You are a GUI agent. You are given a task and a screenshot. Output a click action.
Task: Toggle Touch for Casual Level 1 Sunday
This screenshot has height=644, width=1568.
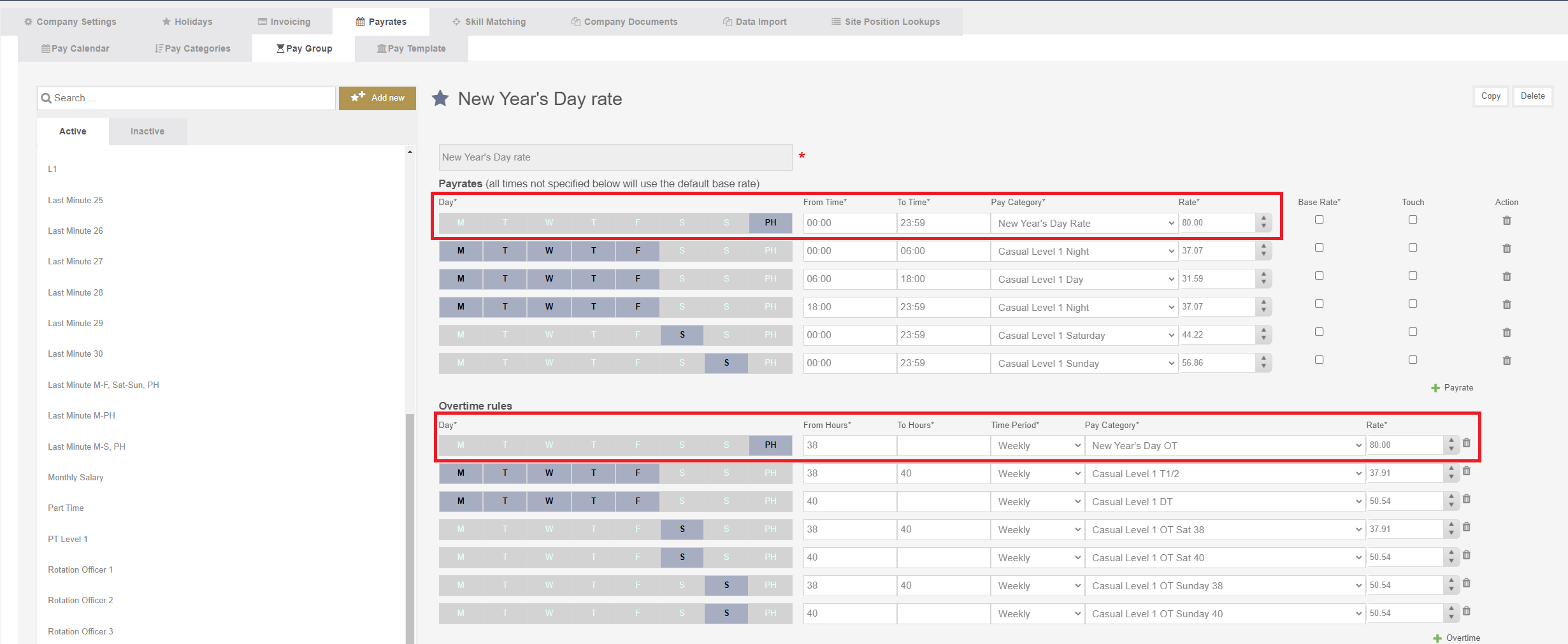(1413, 360)
